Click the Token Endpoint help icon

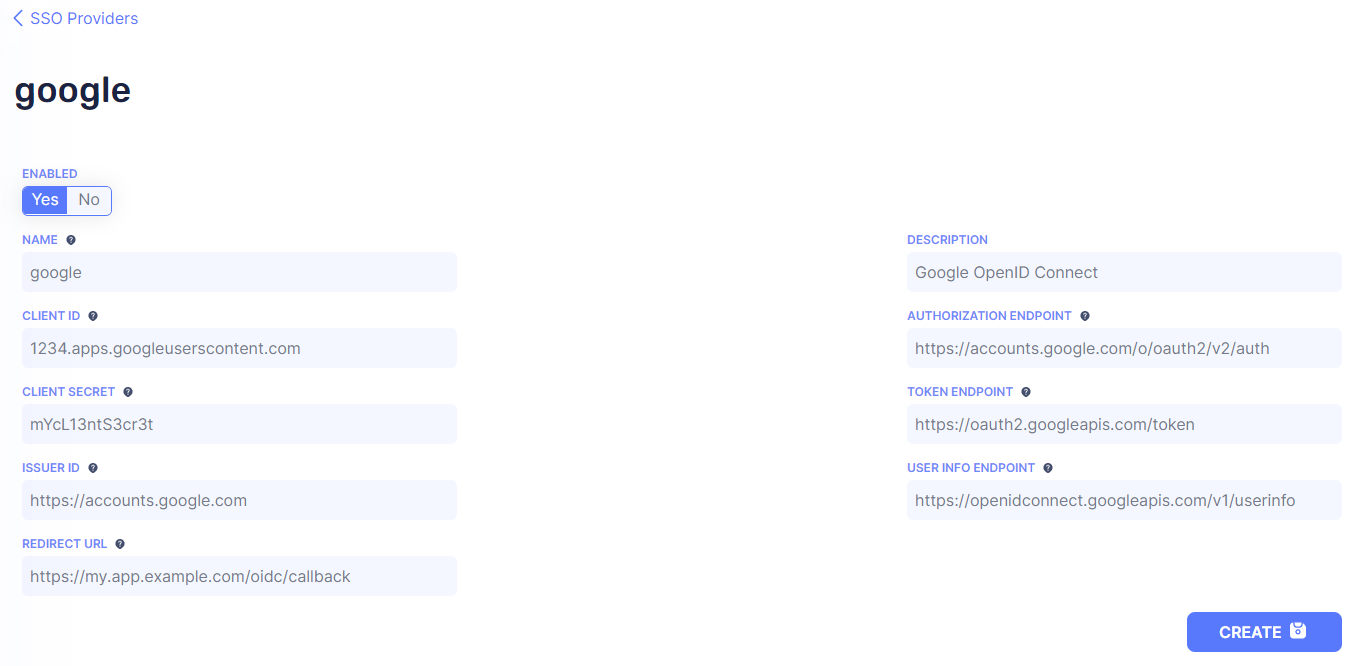pos(1026,392)
